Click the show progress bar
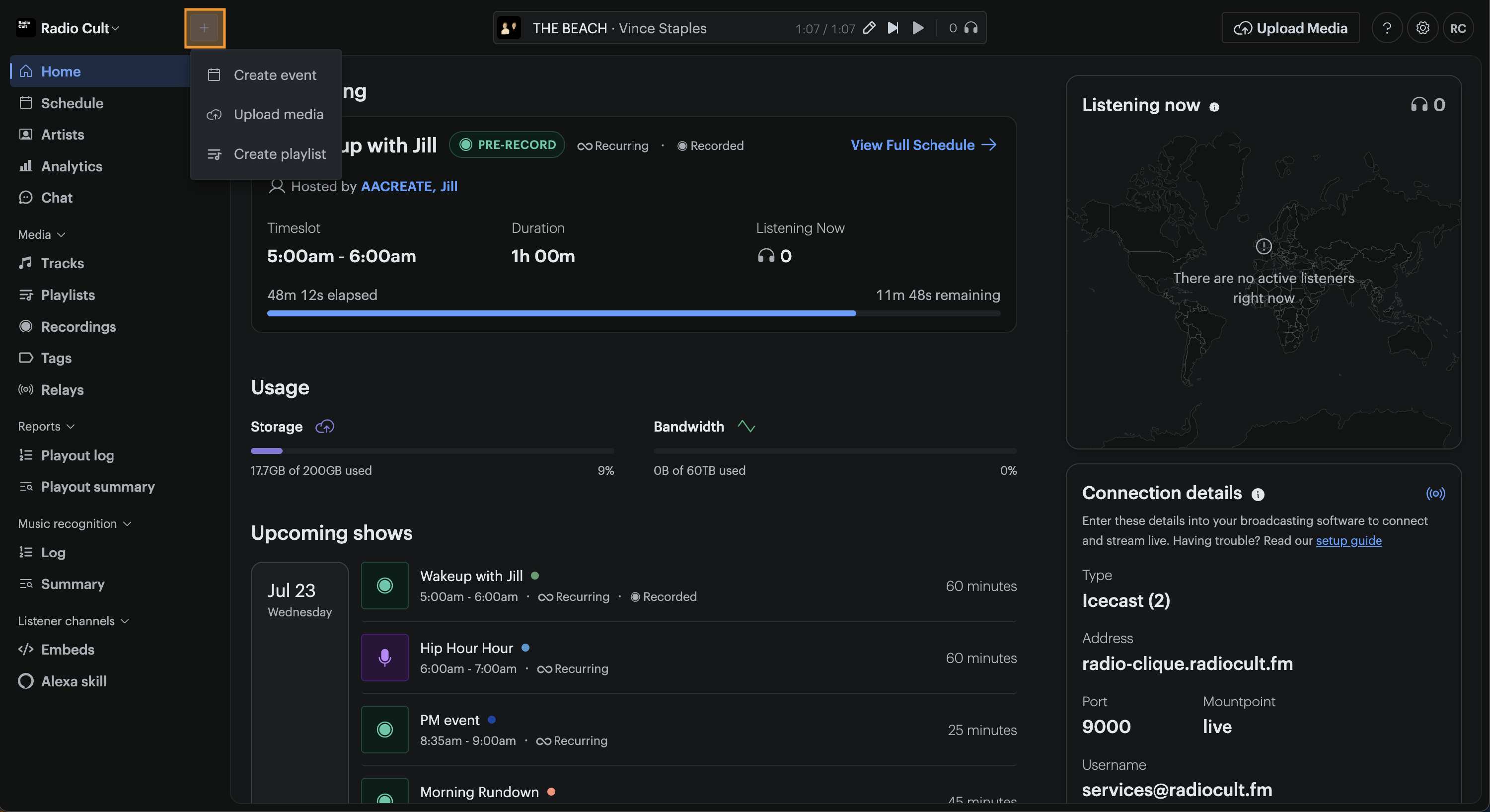 tap(633, 313)
